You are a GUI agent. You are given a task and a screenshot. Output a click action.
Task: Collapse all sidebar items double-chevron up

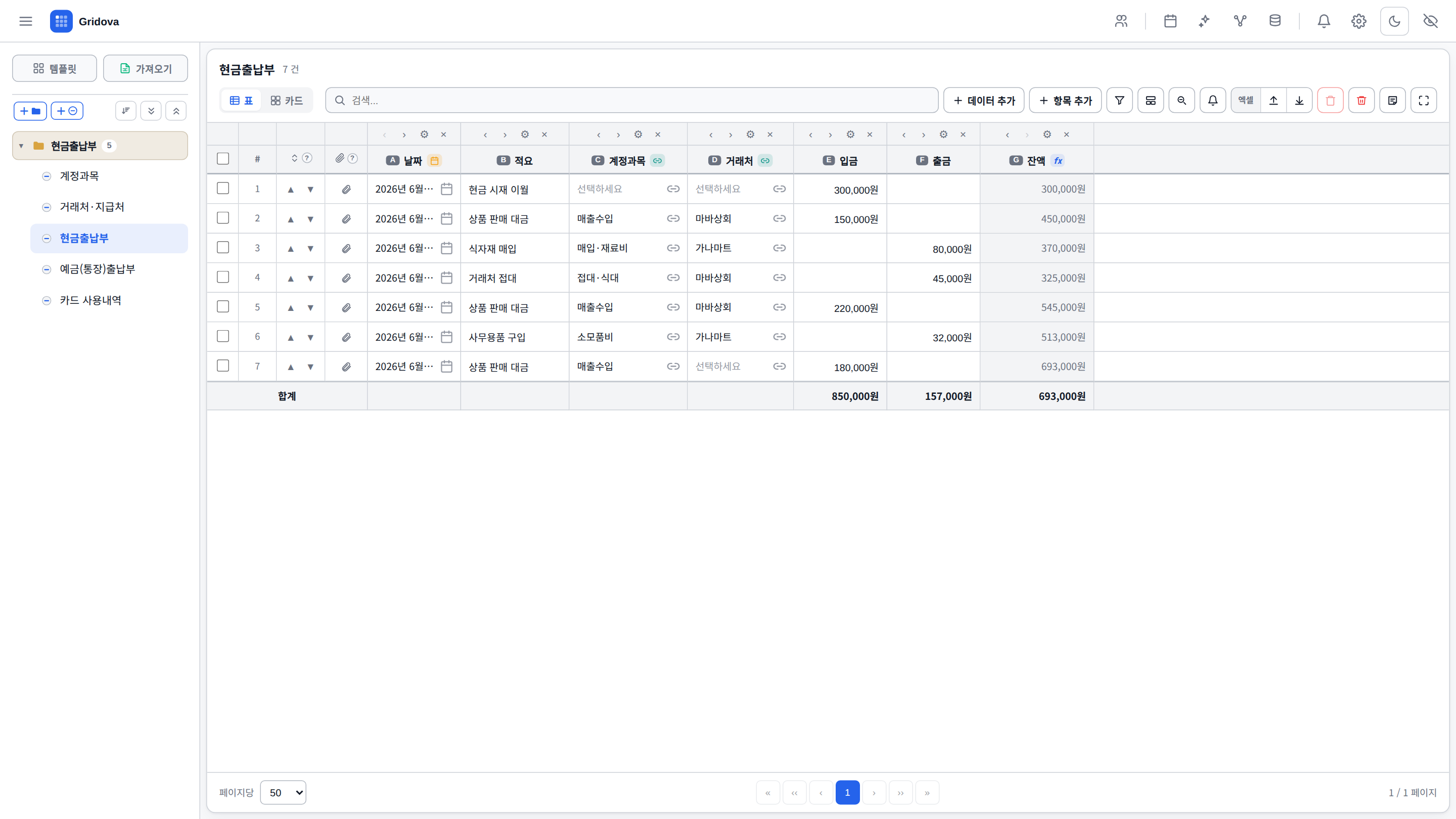coord(176,111)
